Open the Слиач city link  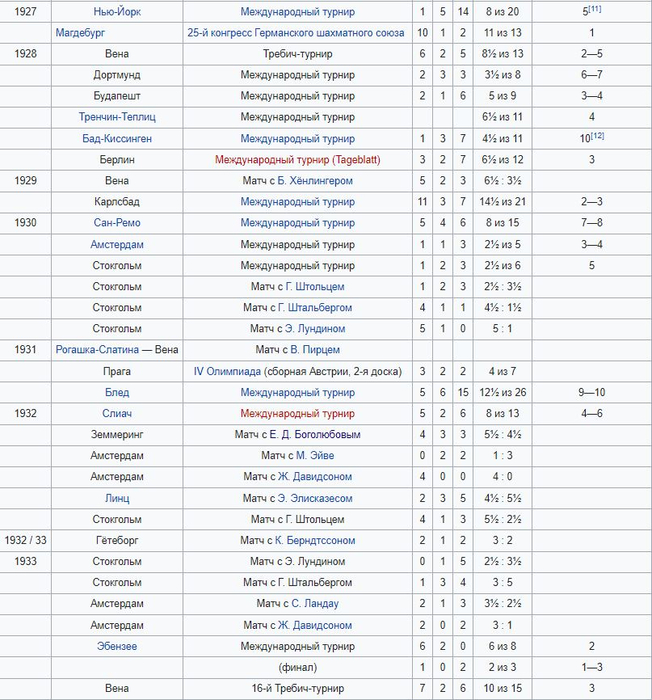[117, 413]
